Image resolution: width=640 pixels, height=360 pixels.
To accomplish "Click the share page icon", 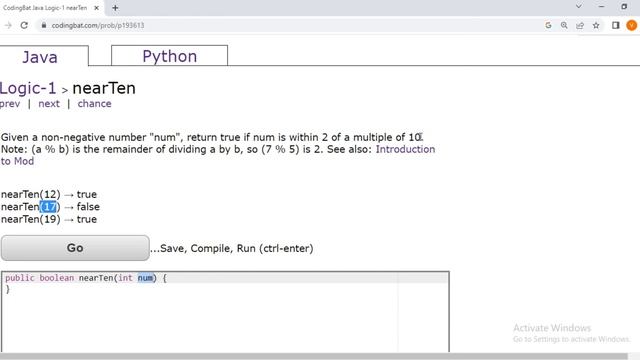I will [x=580, y=25].
